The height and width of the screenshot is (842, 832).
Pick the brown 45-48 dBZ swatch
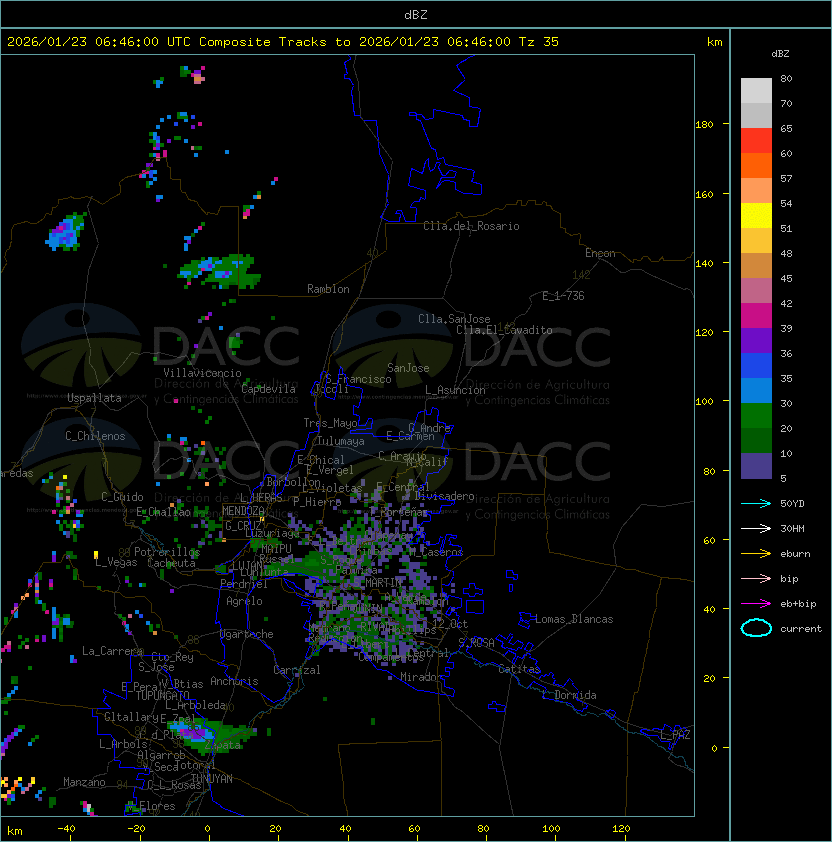point(756,266)
